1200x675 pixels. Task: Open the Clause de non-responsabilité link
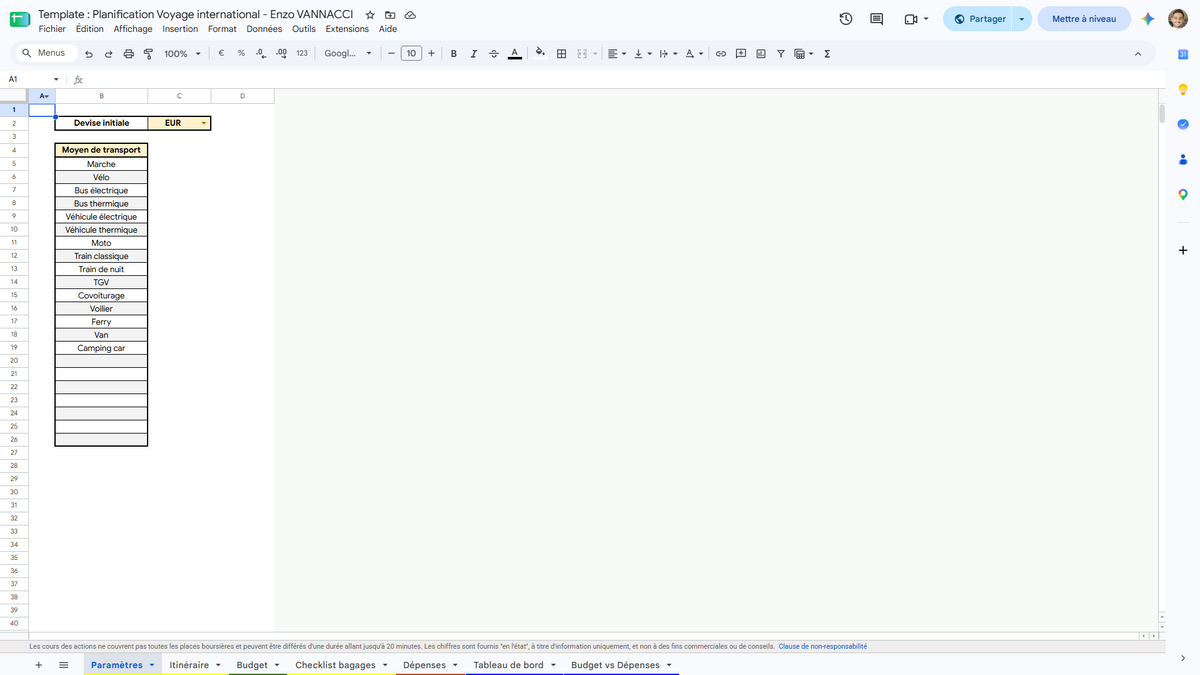point(822,646)
